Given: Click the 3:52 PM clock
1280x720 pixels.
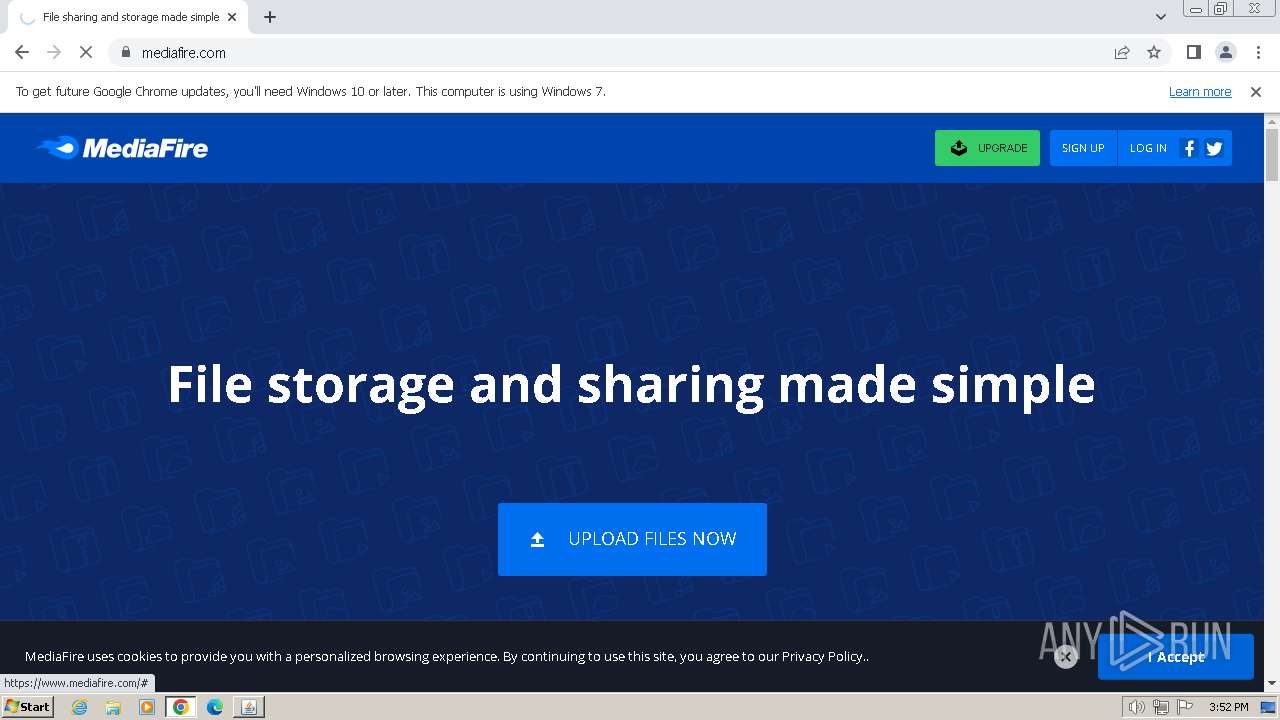Looking at the screenshot, I should 1228,707.
